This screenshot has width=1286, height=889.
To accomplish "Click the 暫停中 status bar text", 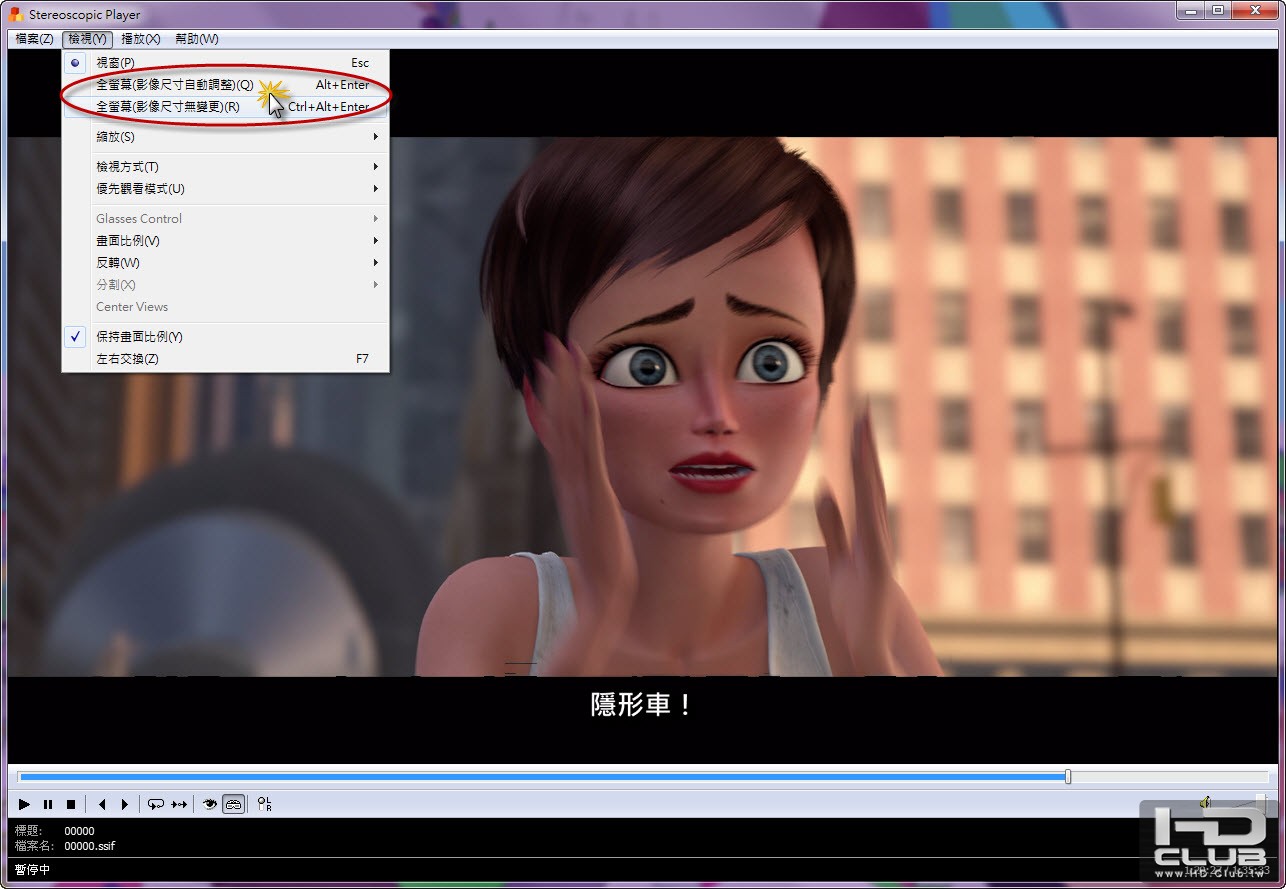I will [x=32, y=870].
